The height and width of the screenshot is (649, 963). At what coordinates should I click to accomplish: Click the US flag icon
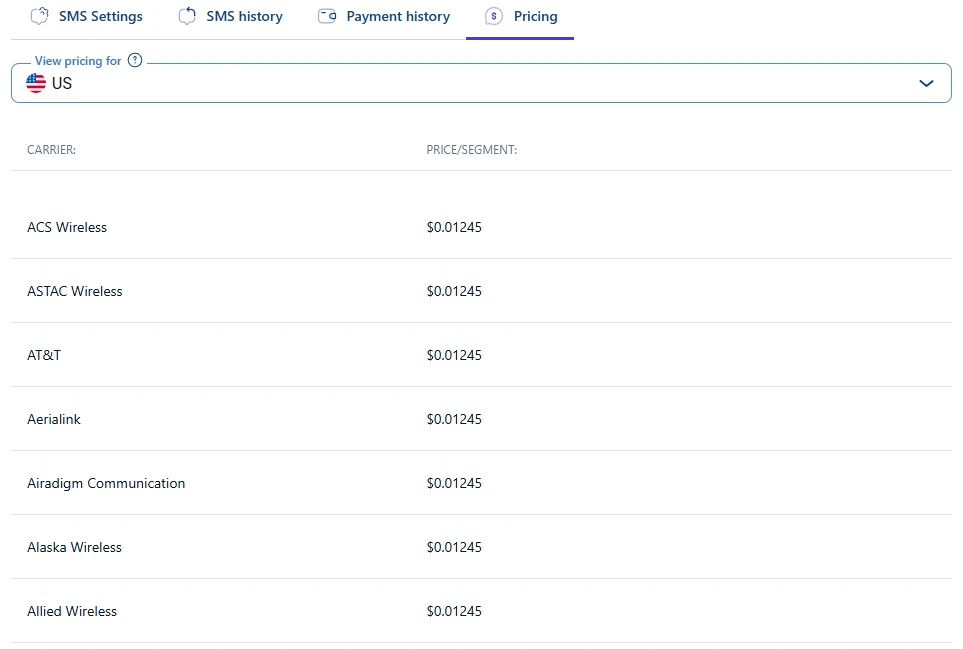(x=36, y=83)
